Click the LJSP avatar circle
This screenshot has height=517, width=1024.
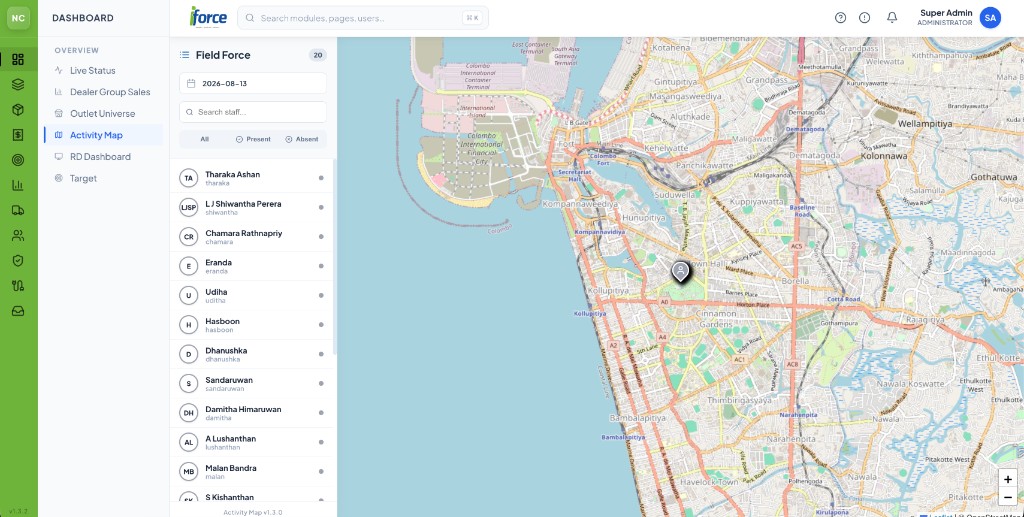[189, 207]
